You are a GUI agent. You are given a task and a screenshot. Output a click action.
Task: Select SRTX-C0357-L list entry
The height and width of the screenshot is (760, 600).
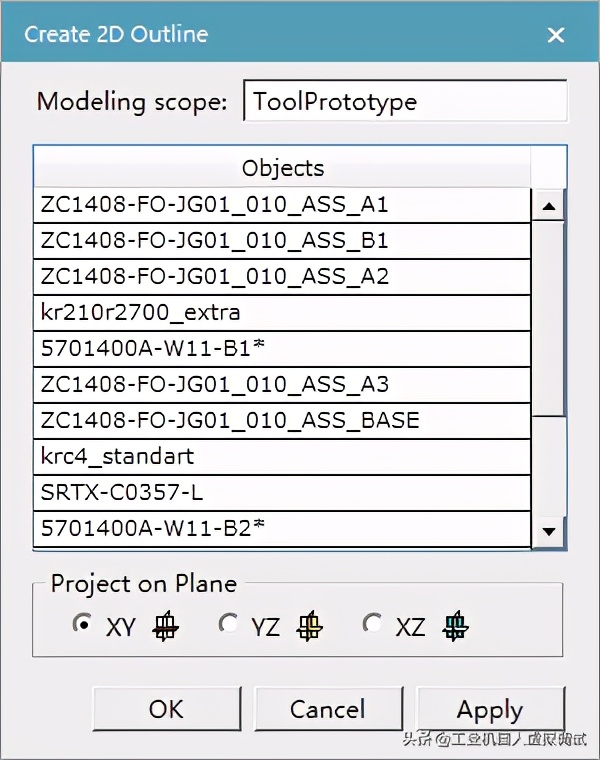pos(282,492)
